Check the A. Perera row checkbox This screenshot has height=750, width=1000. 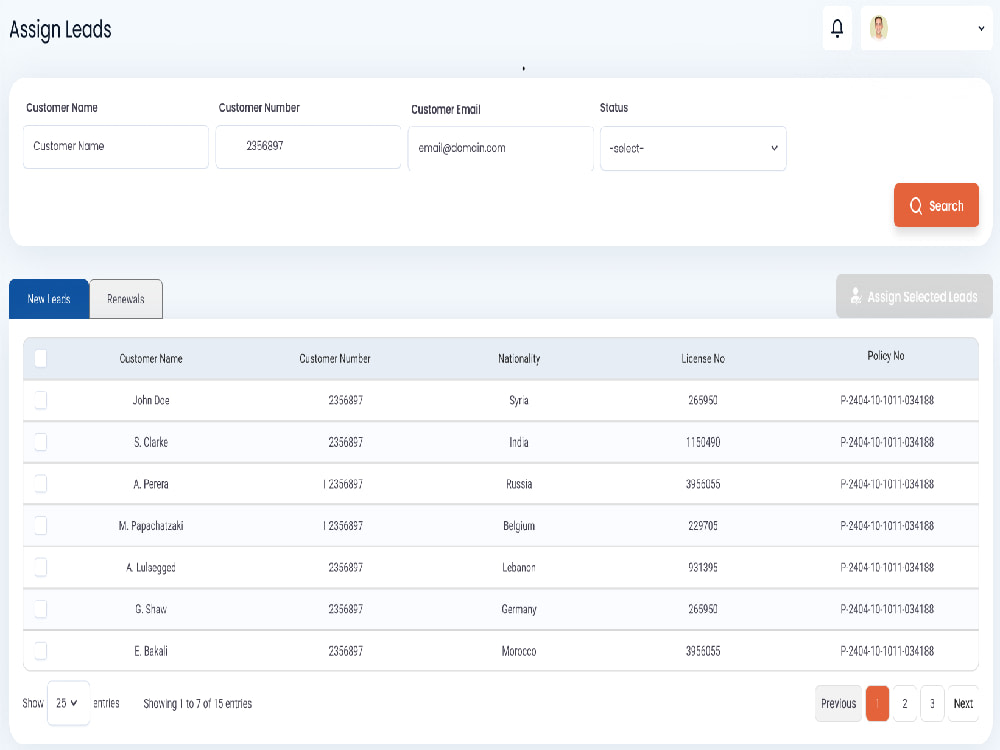[40, 483]
